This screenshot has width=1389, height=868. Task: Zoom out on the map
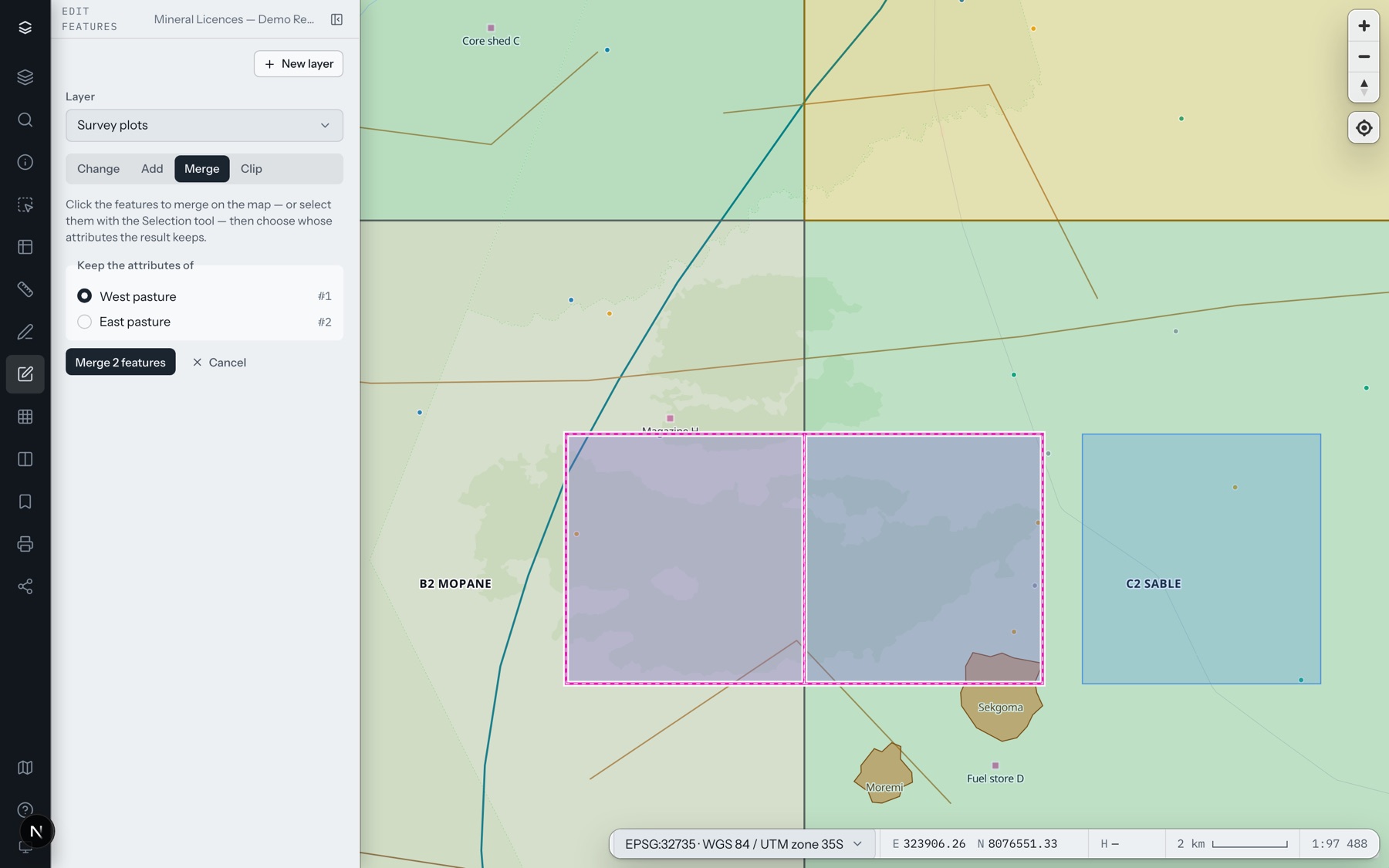pyautogui.click(x=1364, y=56)
